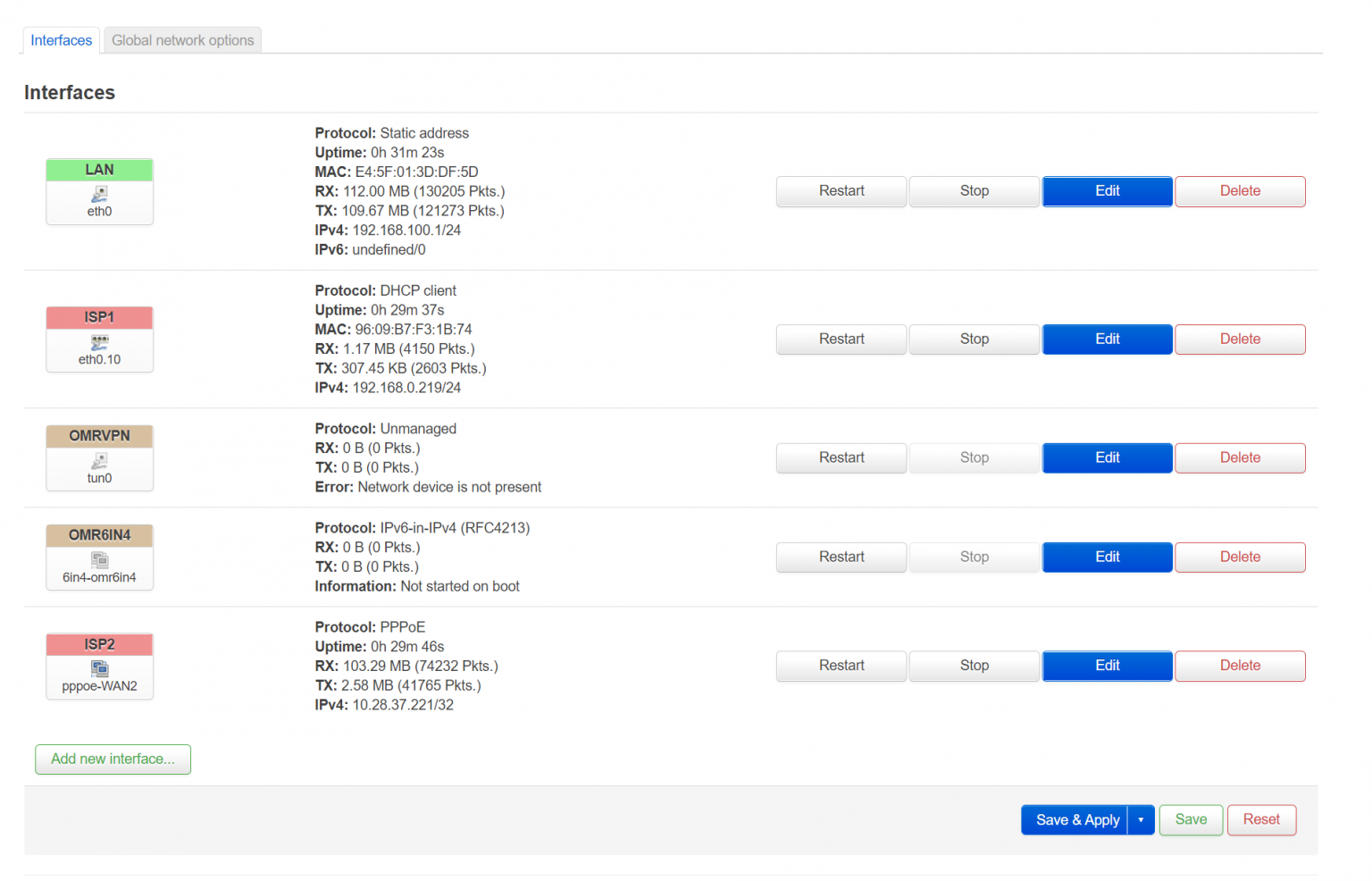This screenshot has height=881, width=1372.
Task: Click the 6in4-omr6in4 tunnel icon
Action: click(99, 559)
